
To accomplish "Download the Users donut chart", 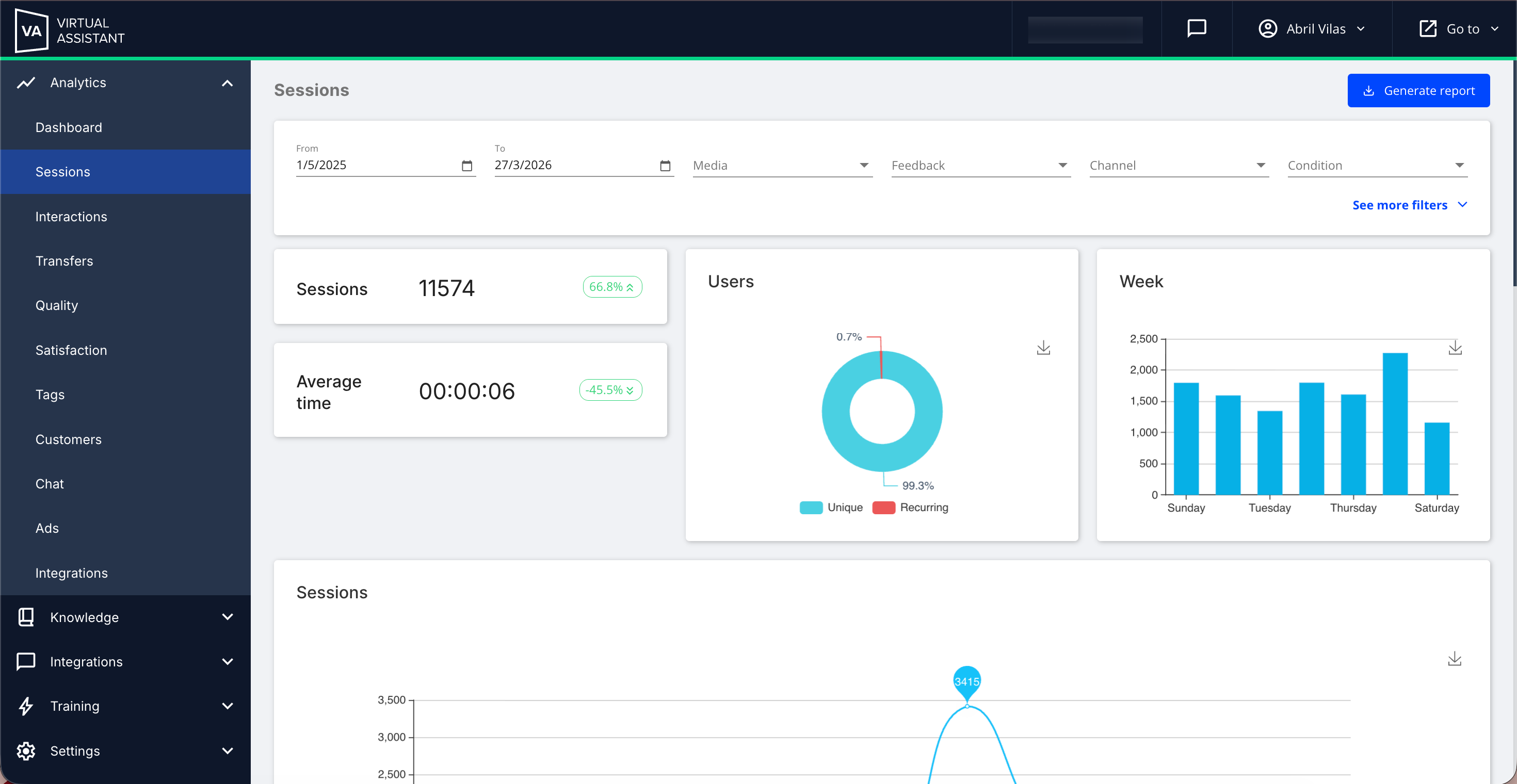I will (1043, 348).
